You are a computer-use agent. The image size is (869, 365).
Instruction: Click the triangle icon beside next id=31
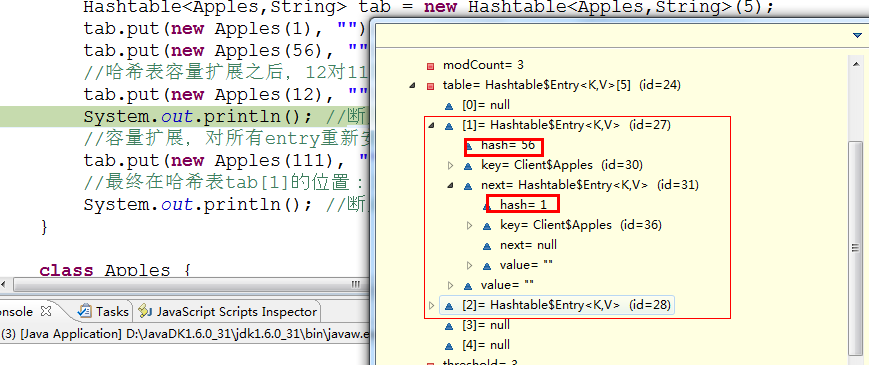pyautogui.click(x=469, y=186)
